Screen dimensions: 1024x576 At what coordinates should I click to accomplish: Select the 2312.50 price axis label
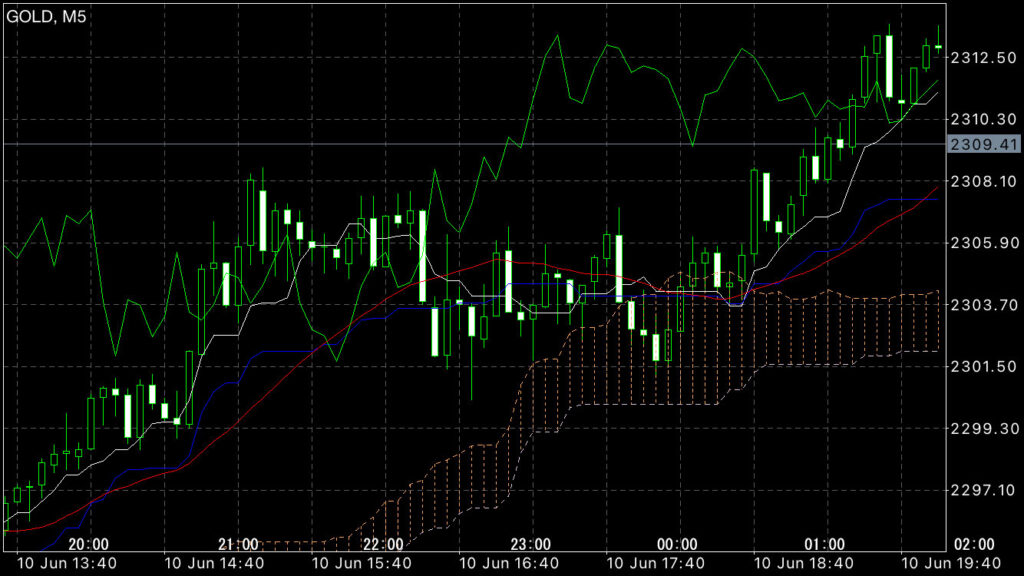click(x=984, y=57)
